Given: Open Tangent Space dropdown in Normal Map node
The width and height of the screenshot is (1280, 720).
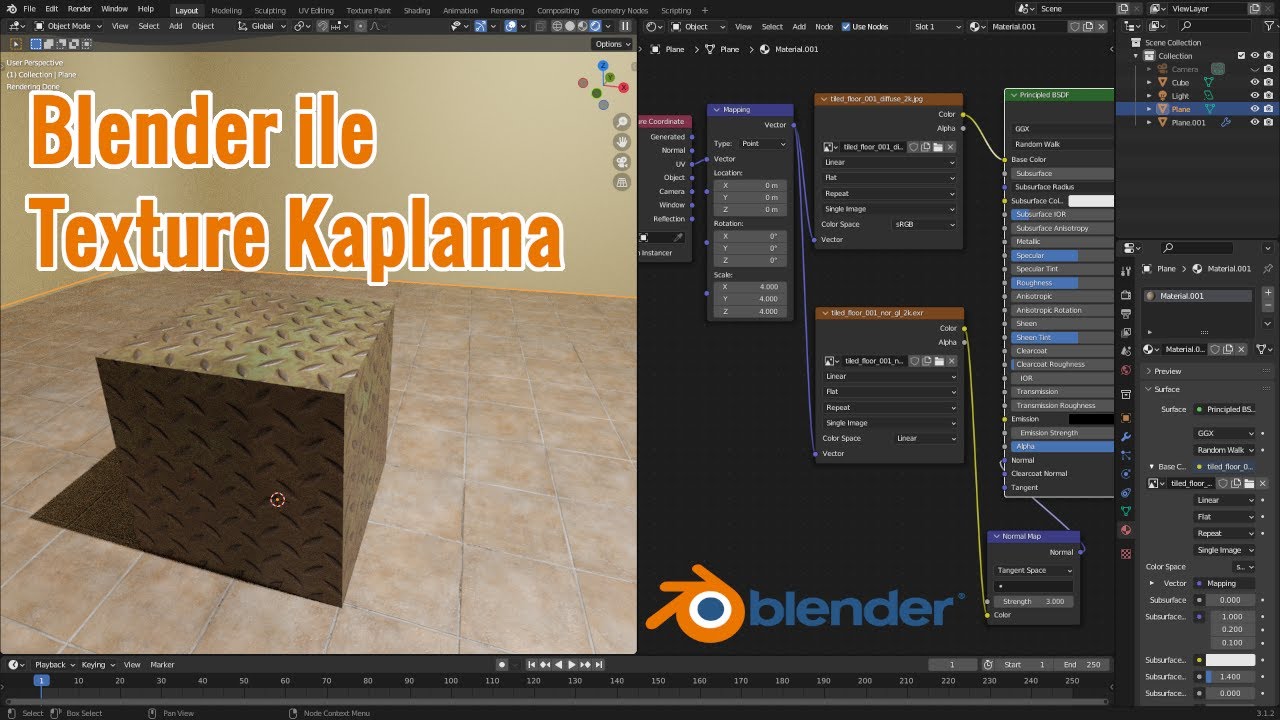Looking at the screenshot, I should 1034,570.
